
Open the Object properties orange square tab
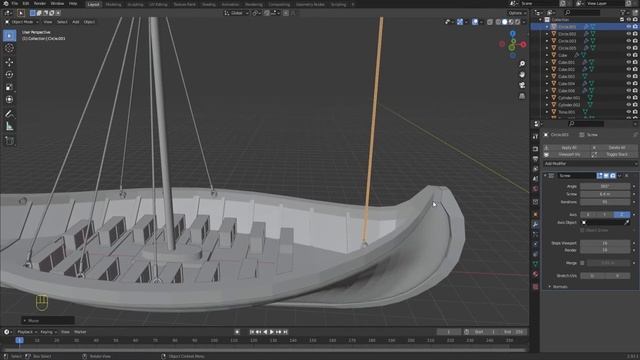536,214
